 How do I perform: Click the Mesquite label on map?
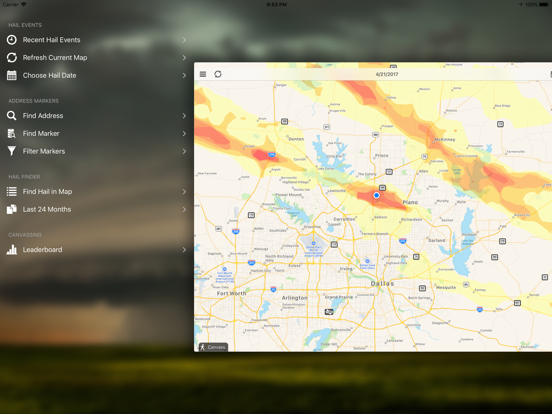point(446,287)
